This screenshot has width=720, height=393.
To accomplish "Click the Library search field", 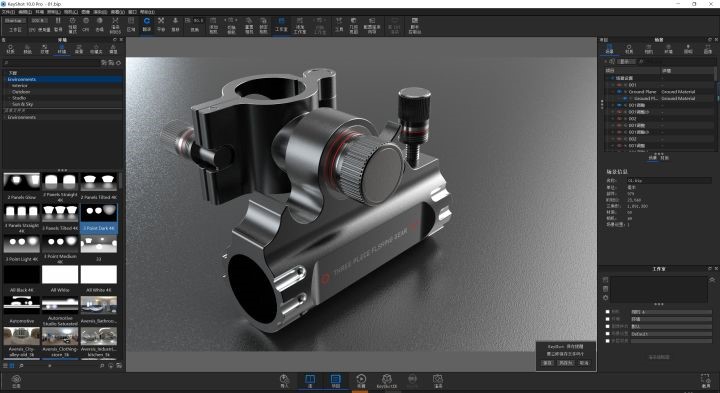I will coord(52,62).
